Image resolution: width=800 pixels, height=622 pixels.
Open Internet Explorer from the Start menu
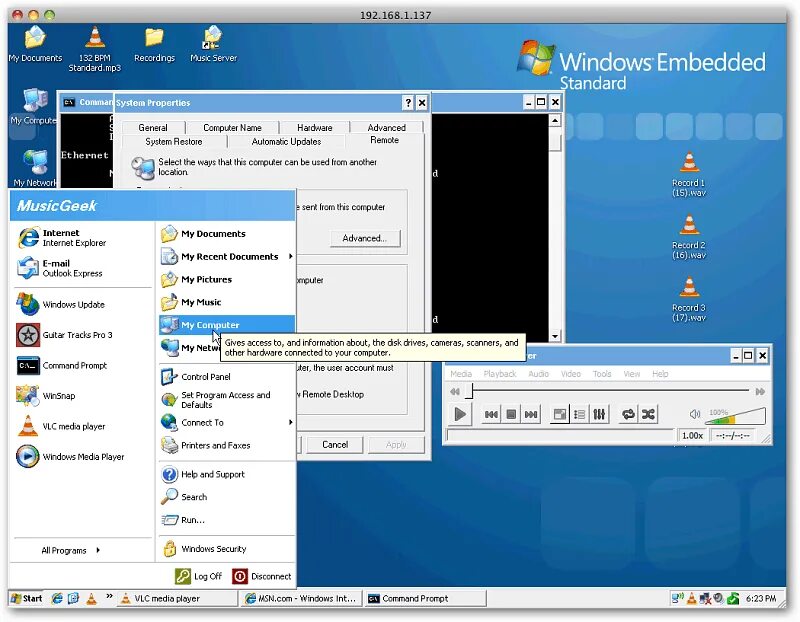pyautogui.click(x=82, y=238)
